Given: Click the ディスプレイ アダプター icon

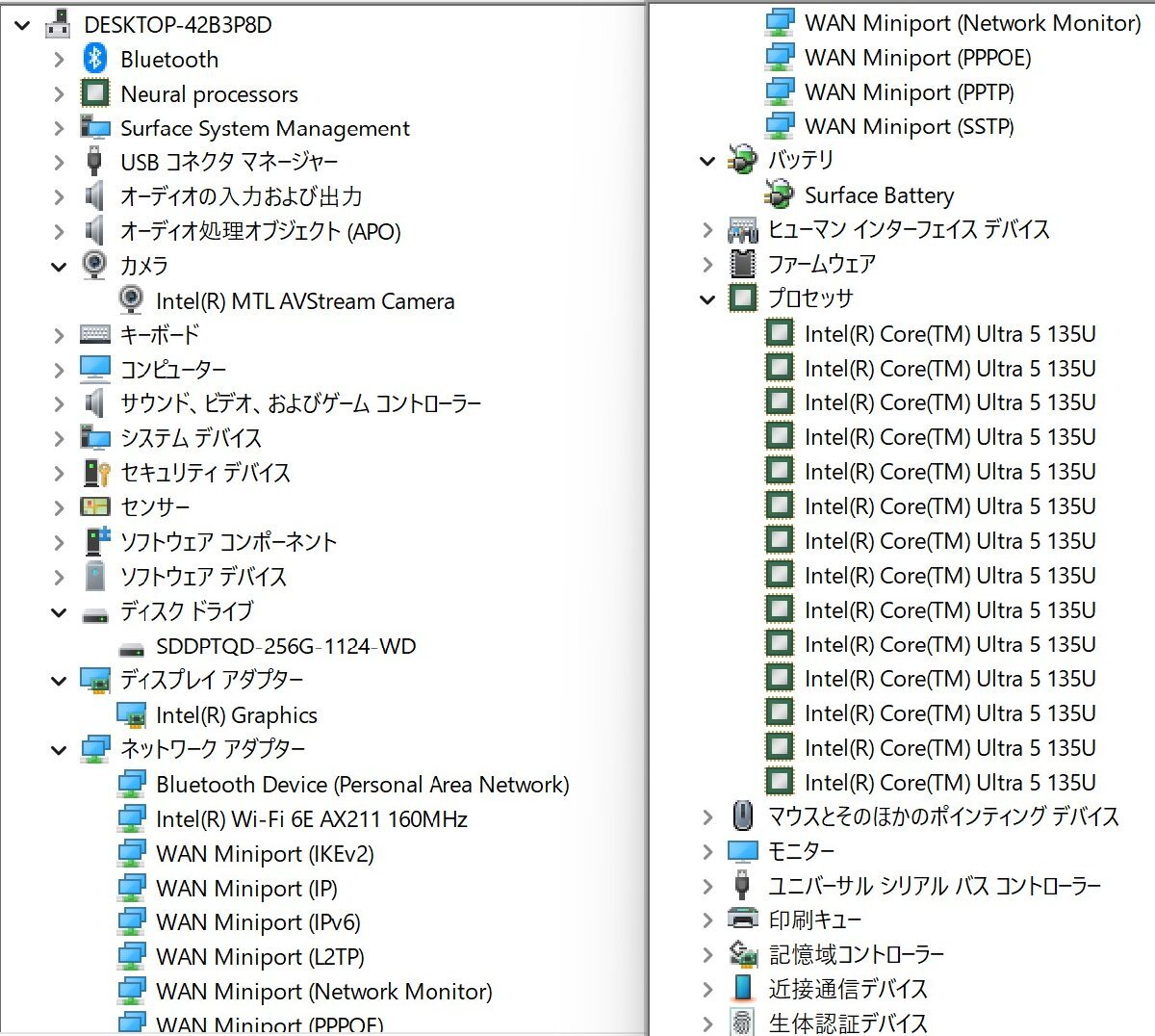Looking at the screenshot, I should (x=94, y=680).
